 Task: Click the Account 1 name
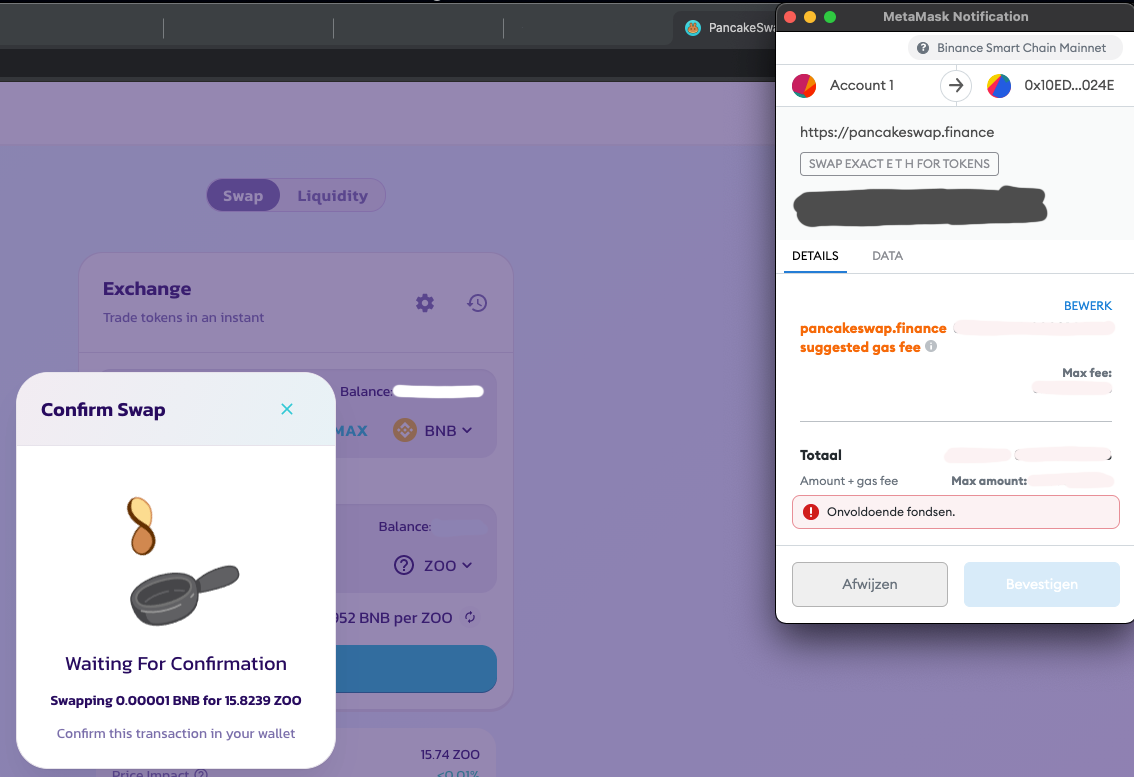point(861,85)
